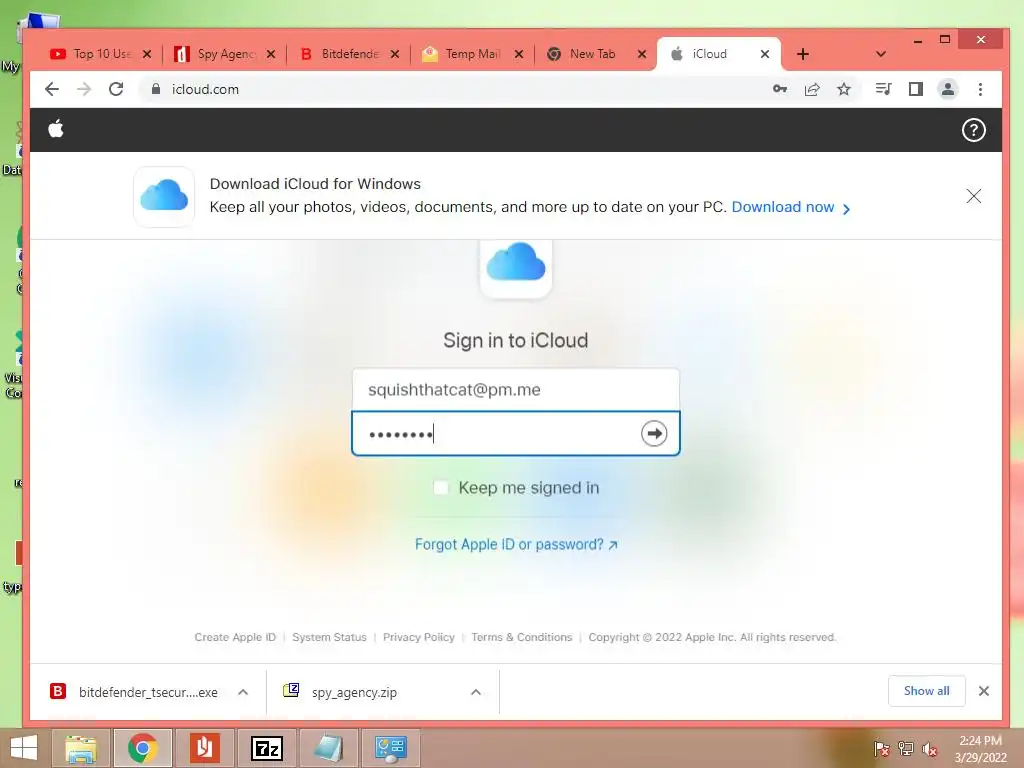Image resolution: width=1024 pixels, height=768 pixels.
Task: Open the Chrome profile avatar
Action: pos(948,89)
